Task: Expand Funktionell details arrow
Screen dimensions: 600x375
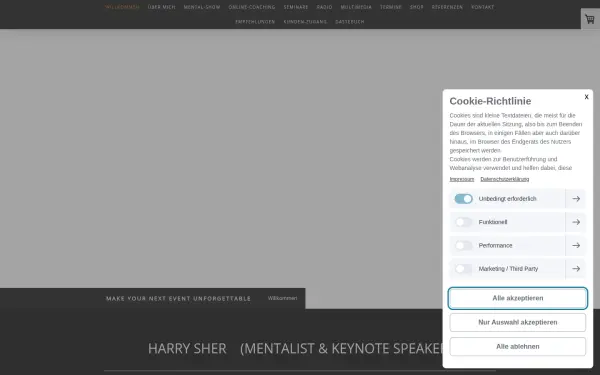Action: tap(576, 222)
